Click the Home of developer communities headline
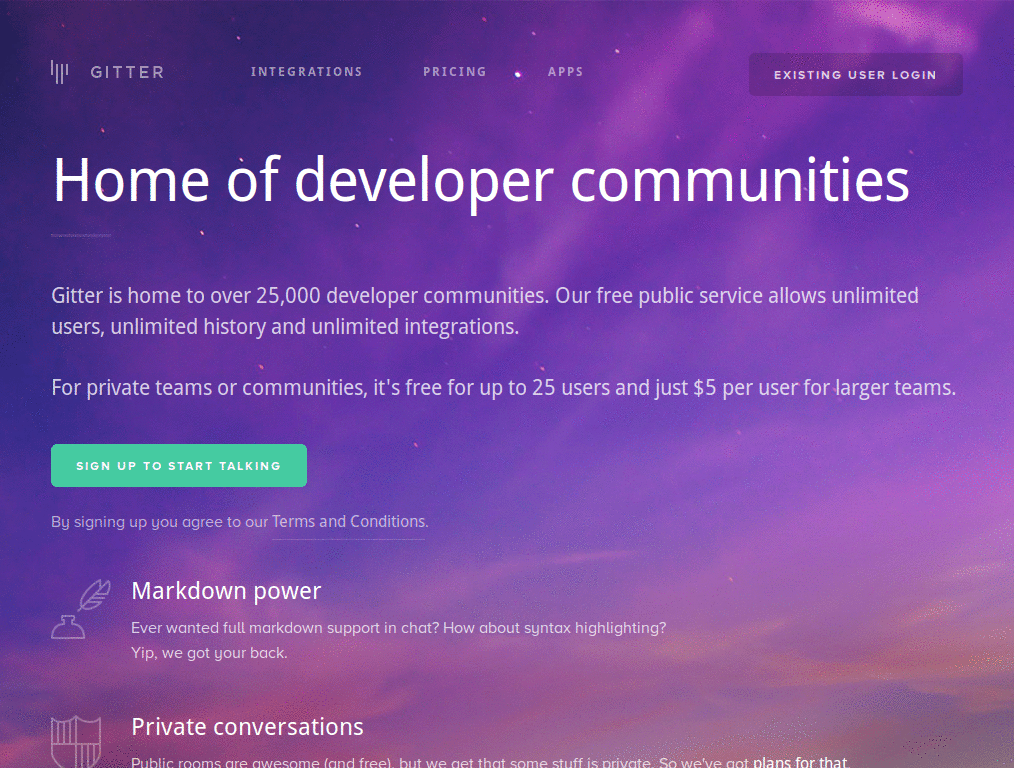This screenshot has height=768, width=1024. pos(481,181)
